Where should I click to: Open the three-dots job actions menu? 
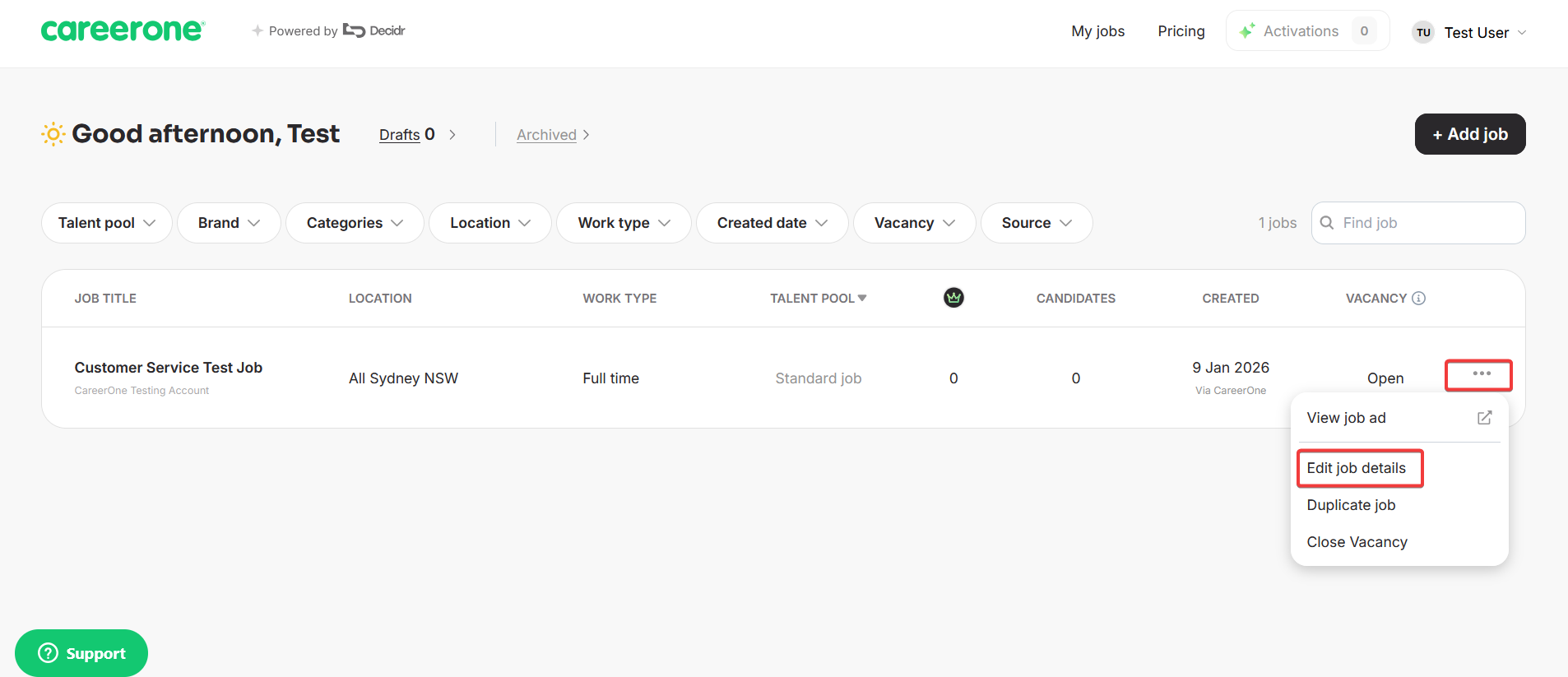pos(1481,374)
